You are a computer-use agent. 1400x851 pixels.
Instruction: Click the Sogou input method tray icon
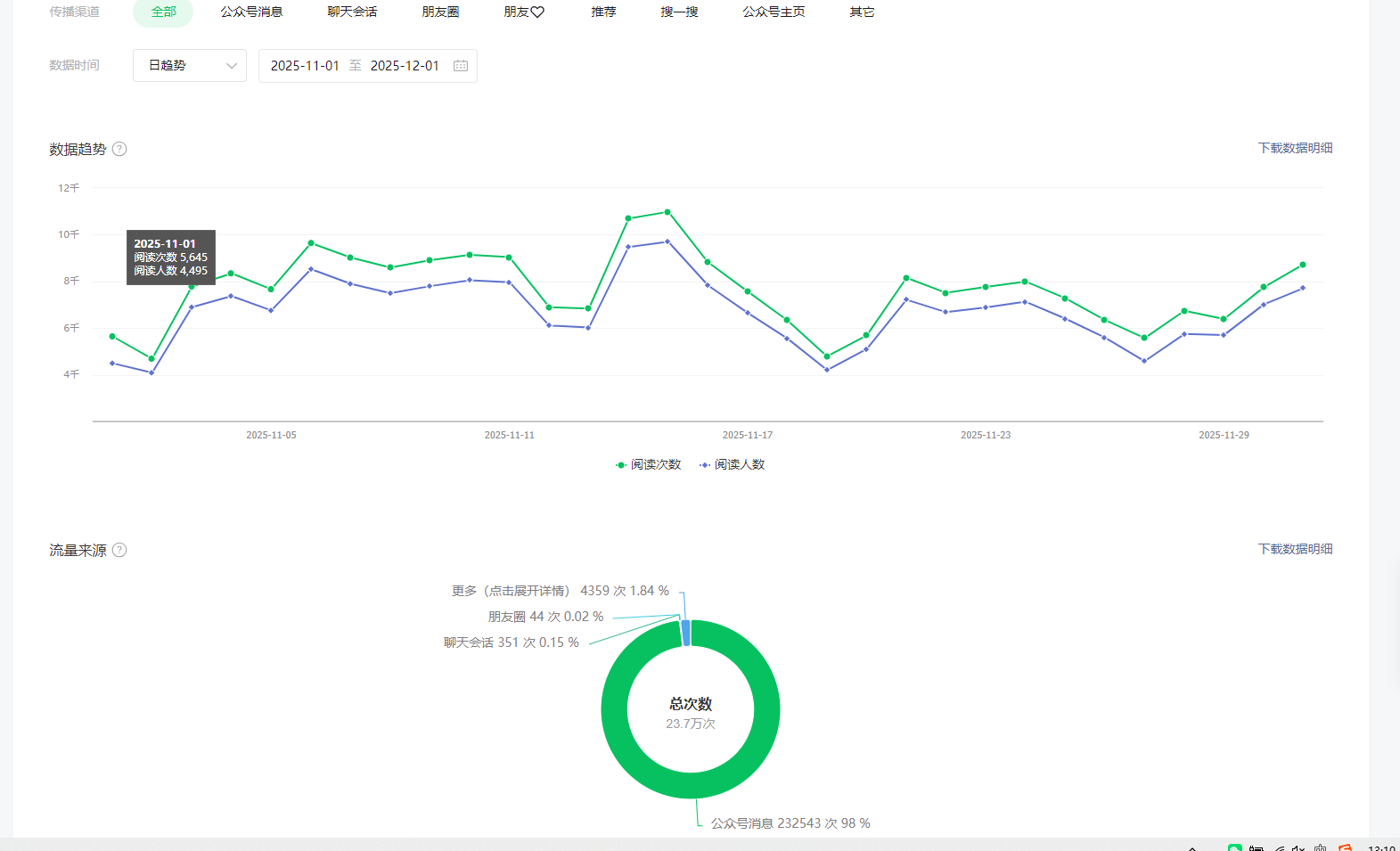(1345, 847)
